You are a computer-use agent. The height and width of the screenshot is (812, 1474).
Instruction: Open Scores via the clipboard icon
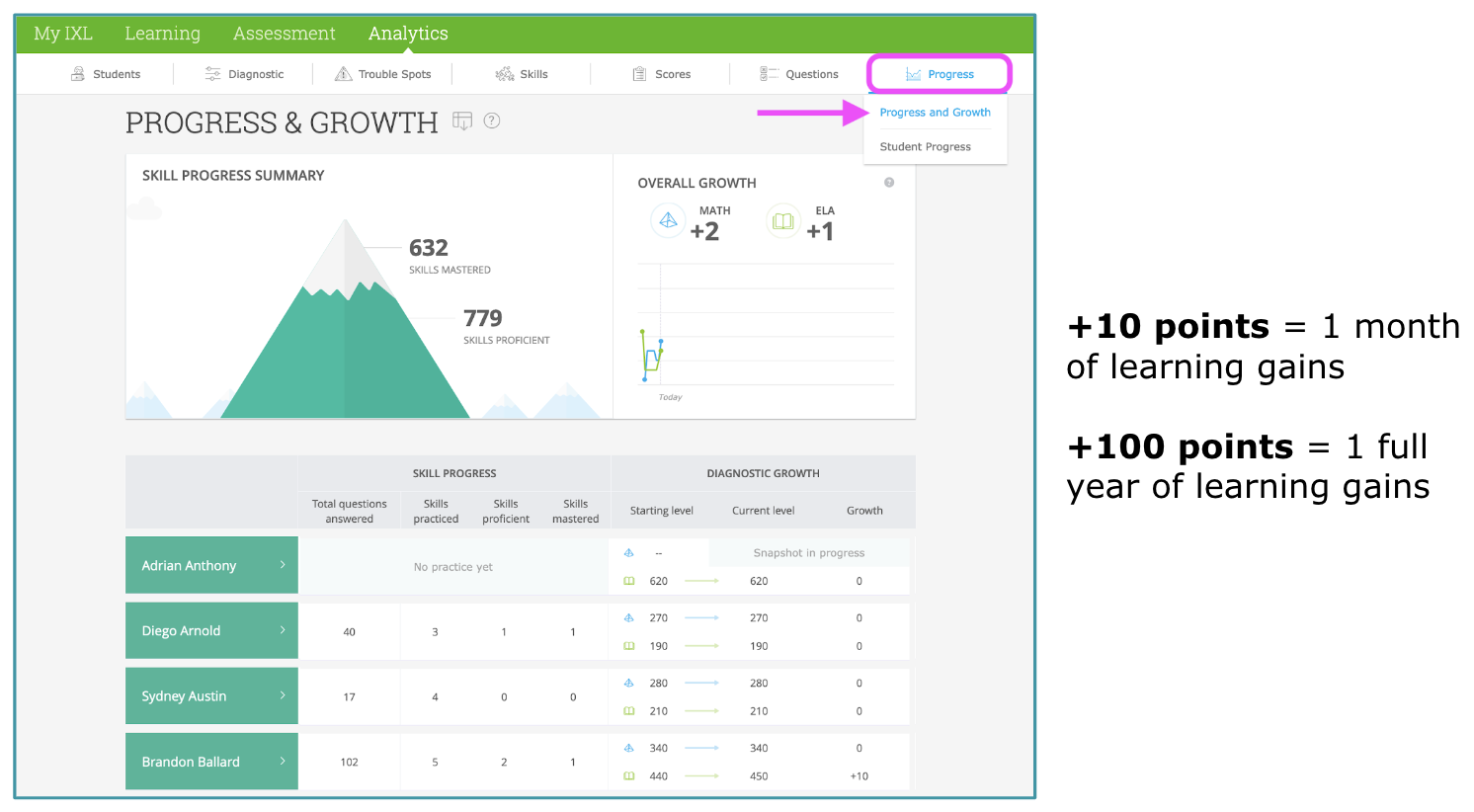[641, 73]
